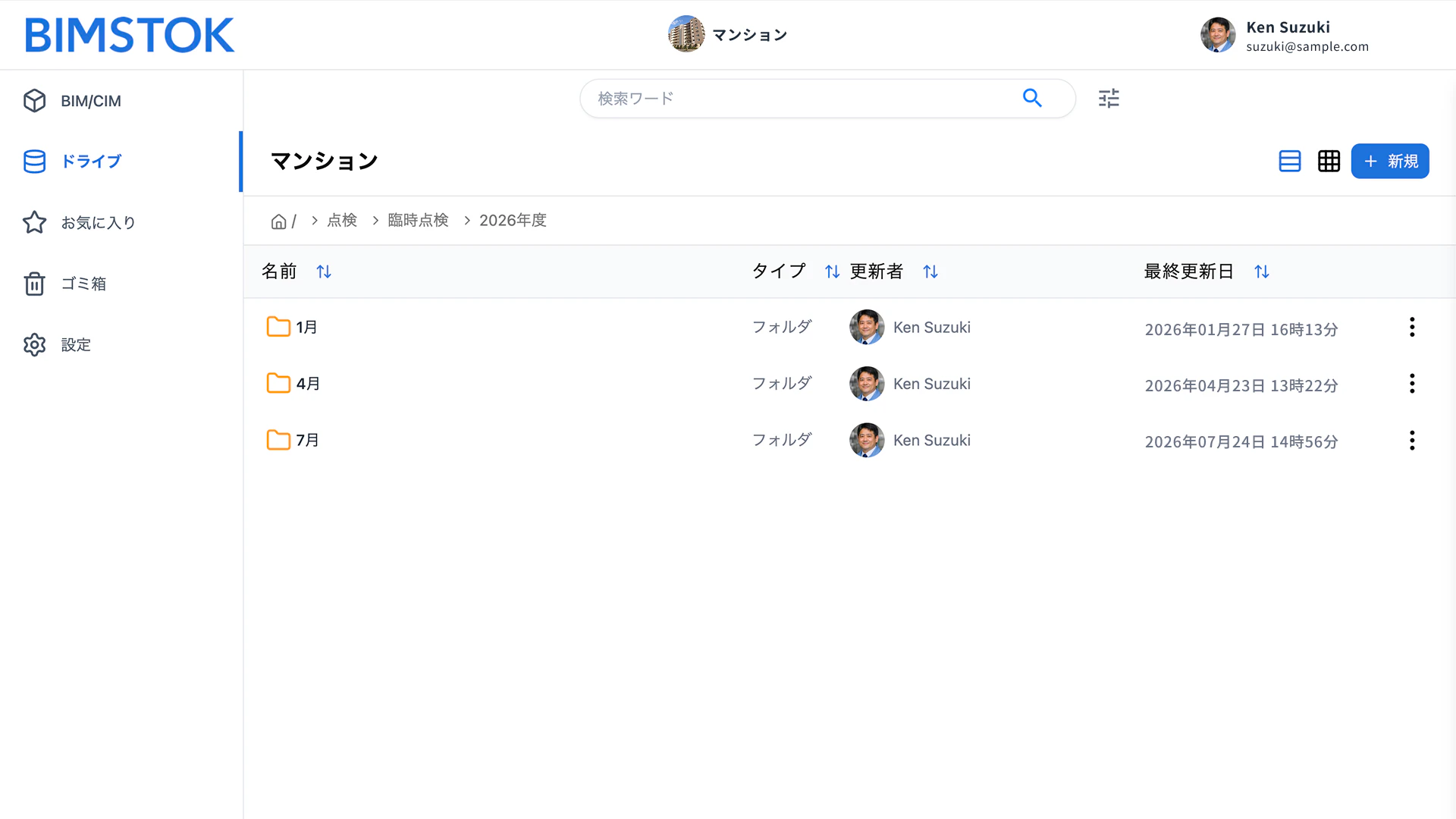Click the search magnifier icon
The width and height of the screenshot is (1456, 819).
1032,98
